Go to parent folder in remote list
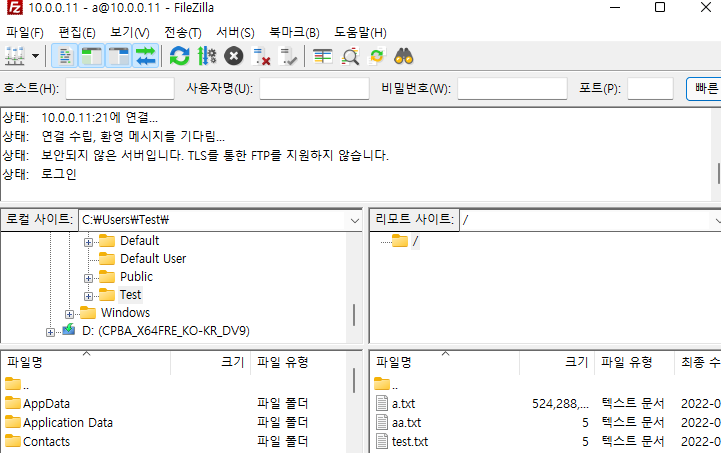721x453 pixels. [x=386, y=384]
